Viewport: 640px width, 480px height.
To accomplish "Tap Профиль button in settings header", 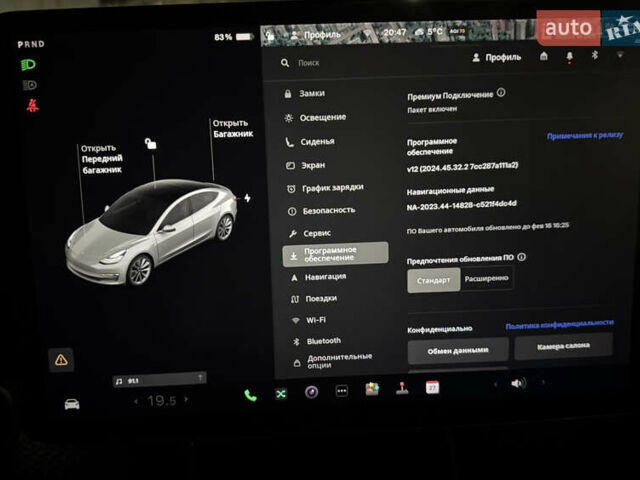I will point(496,58).
